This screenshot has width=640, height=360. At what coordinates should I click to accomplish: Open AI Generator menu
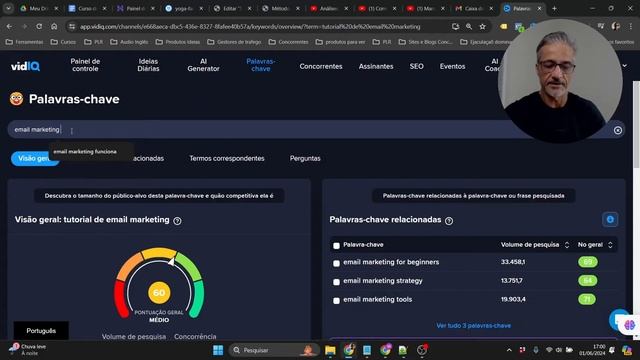click(203, 65)
